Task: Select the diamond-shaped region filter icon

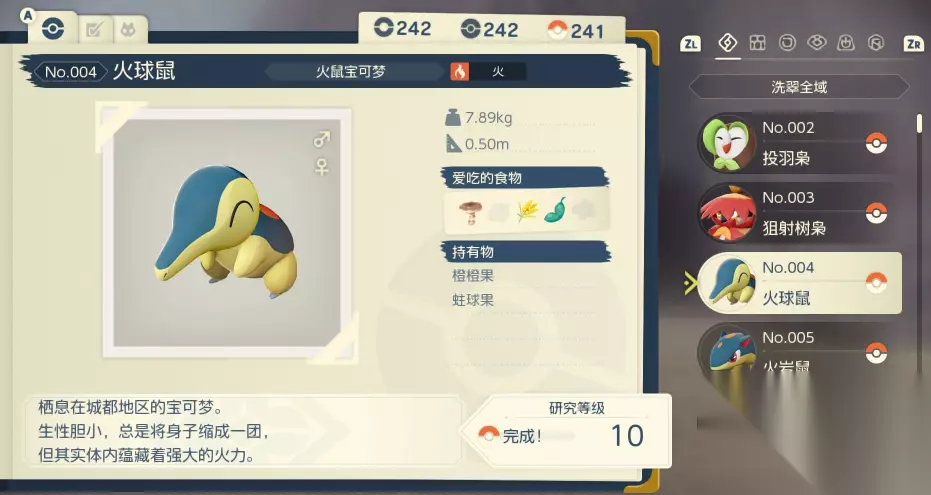Action: pyautogui.click(x=727, y=43)
